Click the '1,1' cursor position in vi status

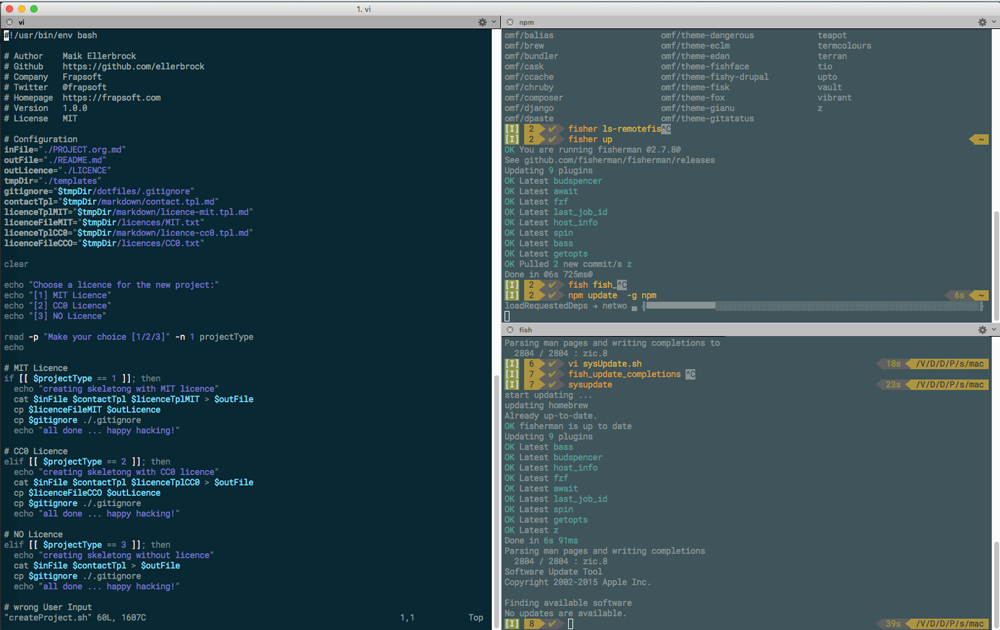(407, 618)
